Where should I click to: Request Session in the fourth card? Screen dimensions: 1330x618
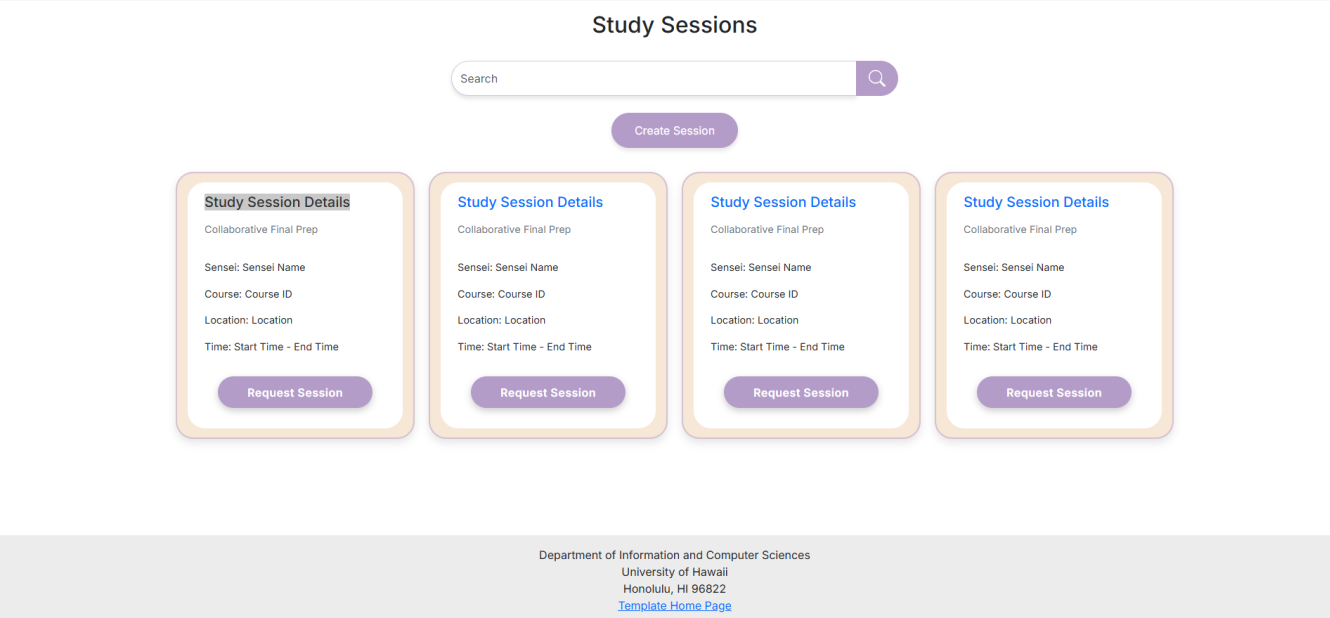pyautogui.click(x=1054, y=392)
